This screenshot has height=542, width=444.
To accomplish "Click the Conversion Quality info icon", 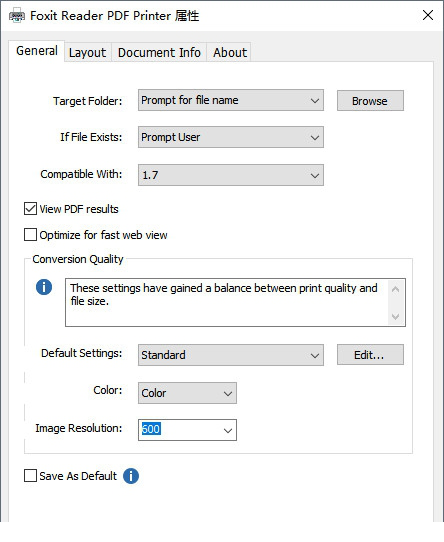I will click(x=44, y=287).
